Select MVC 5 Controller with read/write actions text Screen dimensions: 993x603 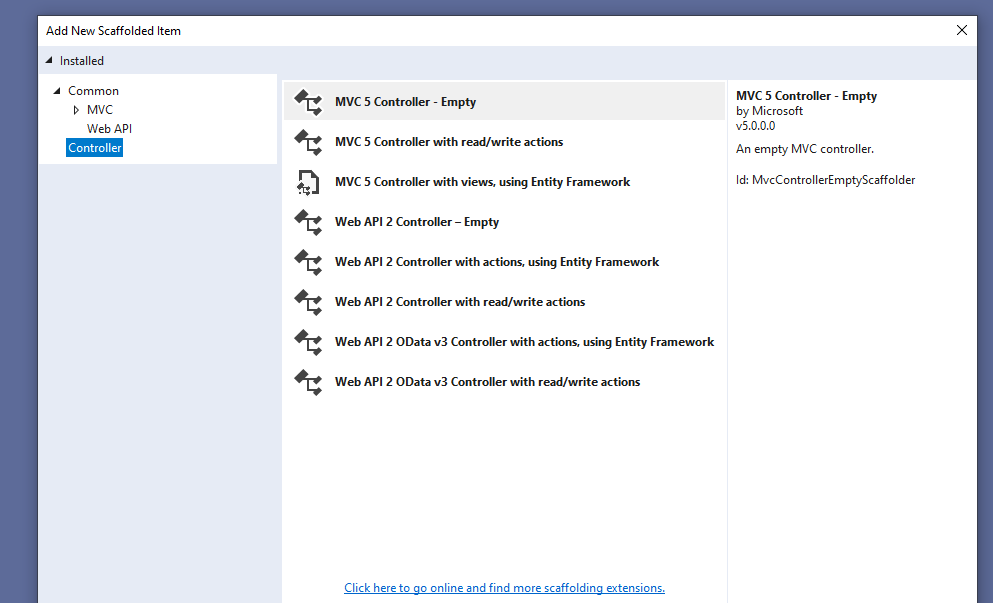click(x=449, y=142)
